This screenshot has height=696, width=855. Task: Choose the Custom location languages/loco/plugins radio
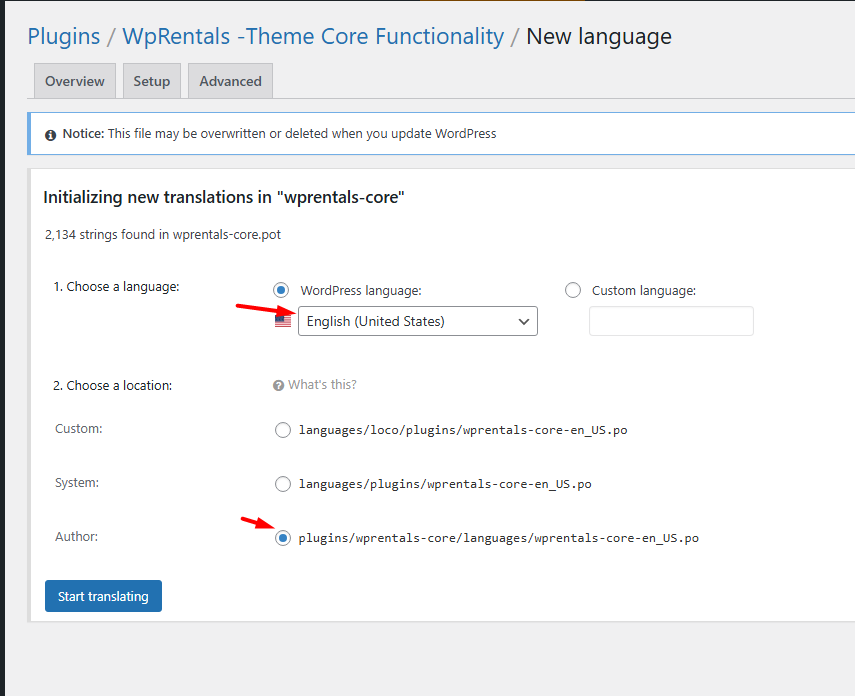pyautogui.click(x=282, y=430)
